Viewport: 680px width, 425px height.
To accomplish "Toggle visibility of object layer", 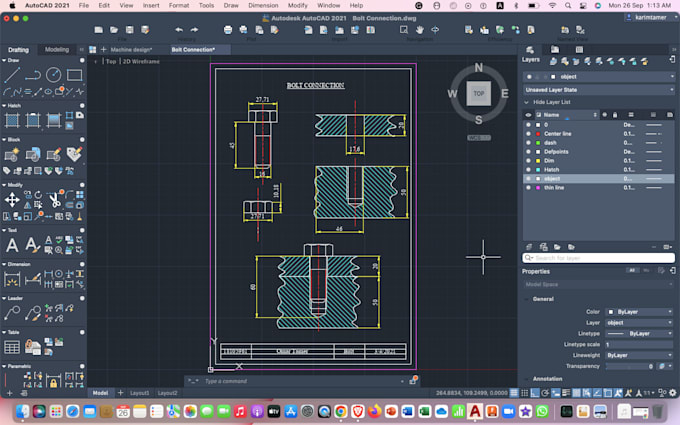I will (x=528, y=179).
